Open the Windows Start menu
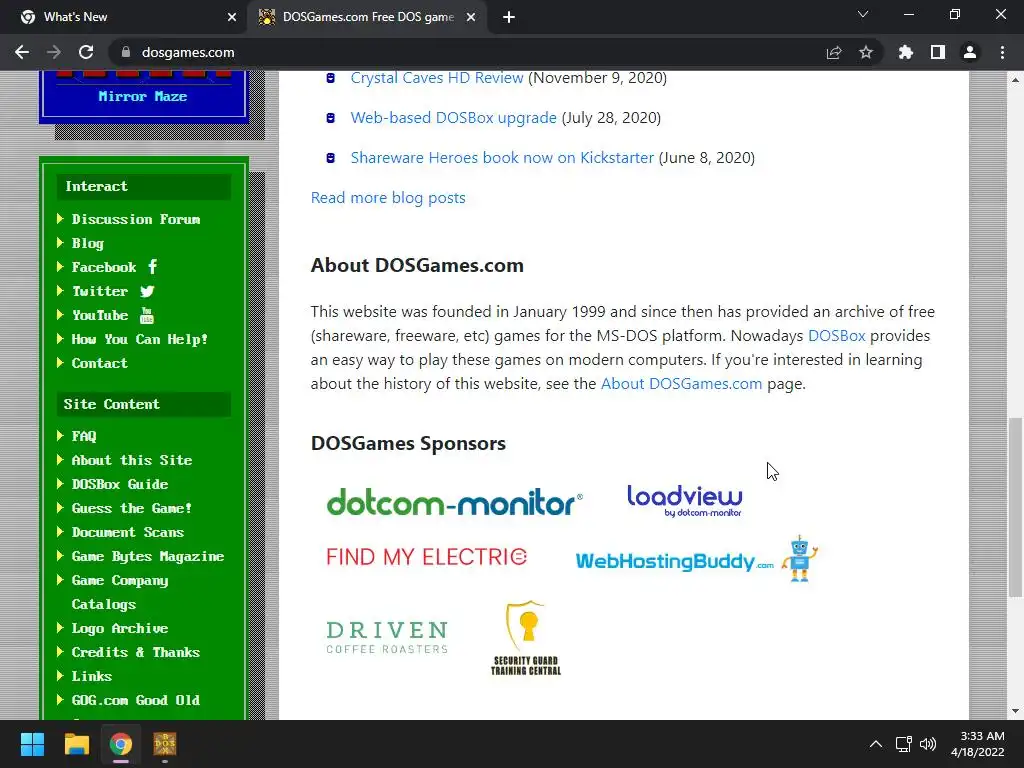The height and width of the screenshot is (768, 1024). pos(32,744)
